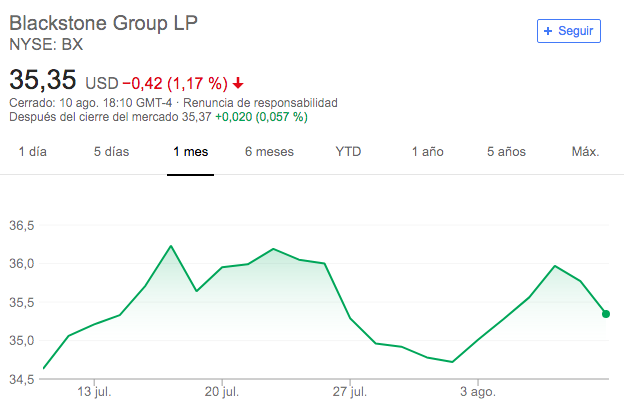Viewport: 624px width, 399px height.
Task: Click the 13 jul. axis label
Action: coord(94,391)
